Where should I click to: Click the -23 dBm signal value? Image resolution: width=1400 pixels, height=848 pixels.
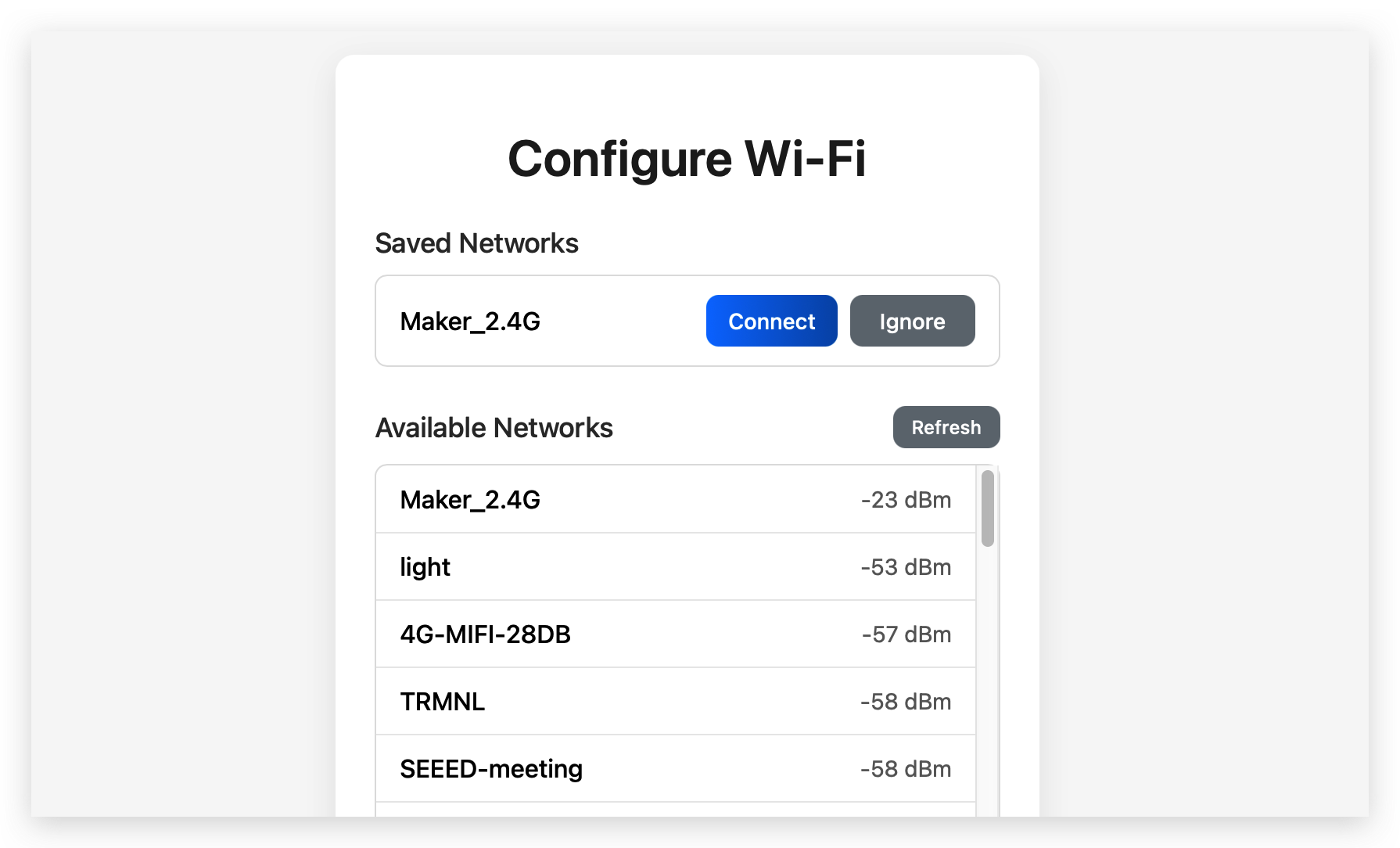point(906,500)
